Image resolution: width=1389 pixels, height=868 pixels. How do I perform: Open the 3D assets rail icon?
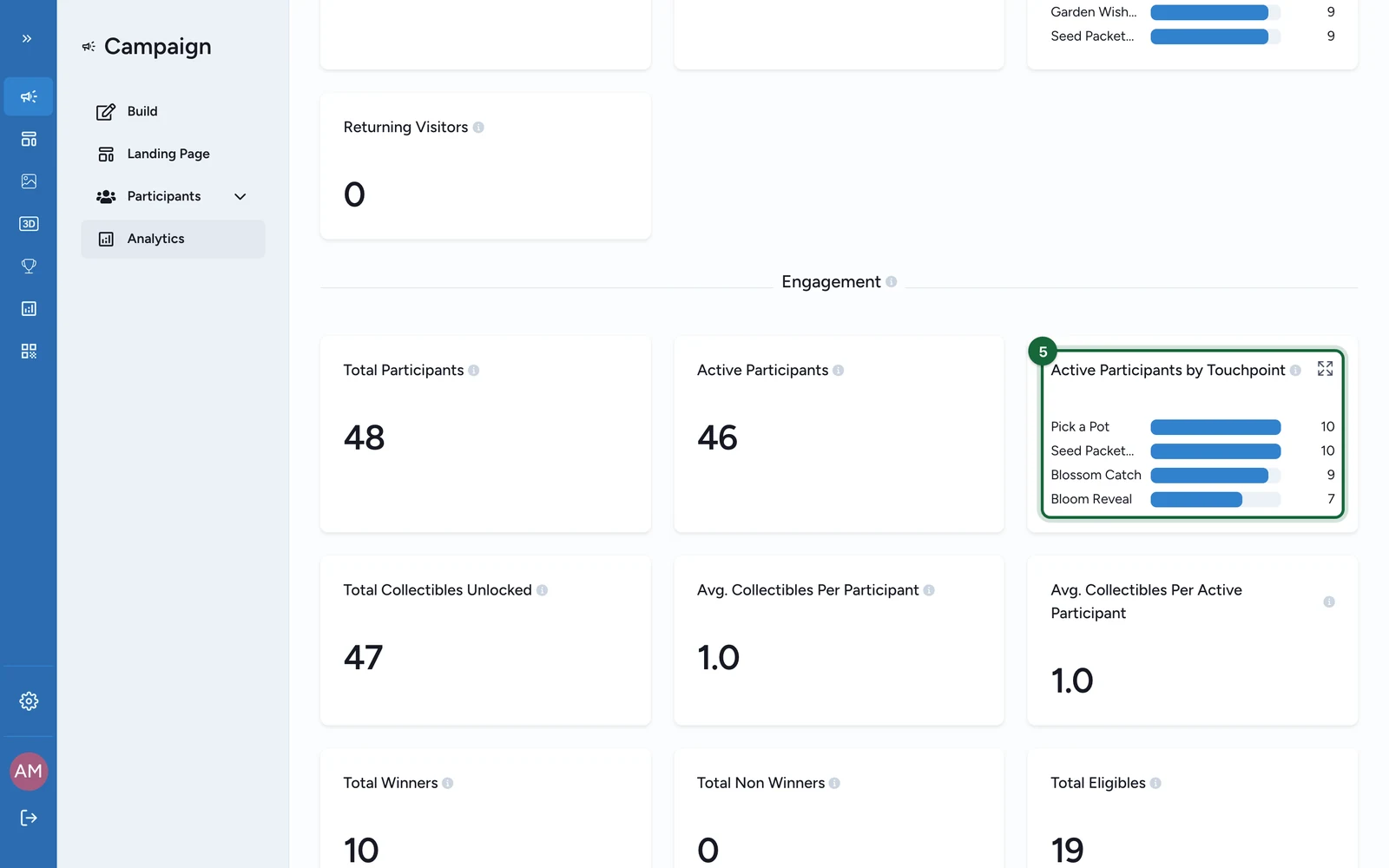(x=29, y=224)
